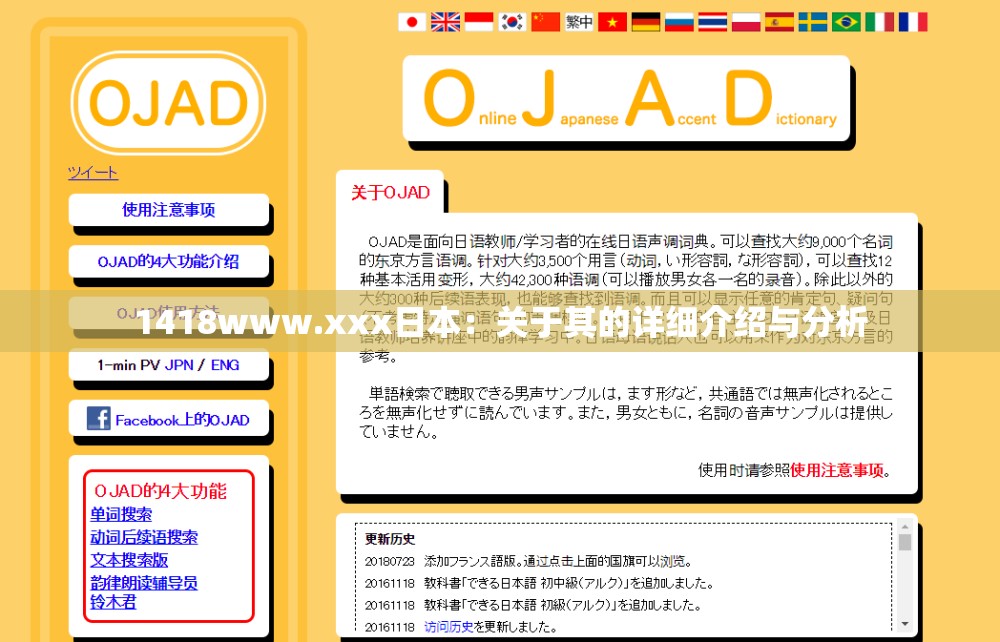
Task: Switch to traditional Chinese via 繁中
Action: coord(578,20)
